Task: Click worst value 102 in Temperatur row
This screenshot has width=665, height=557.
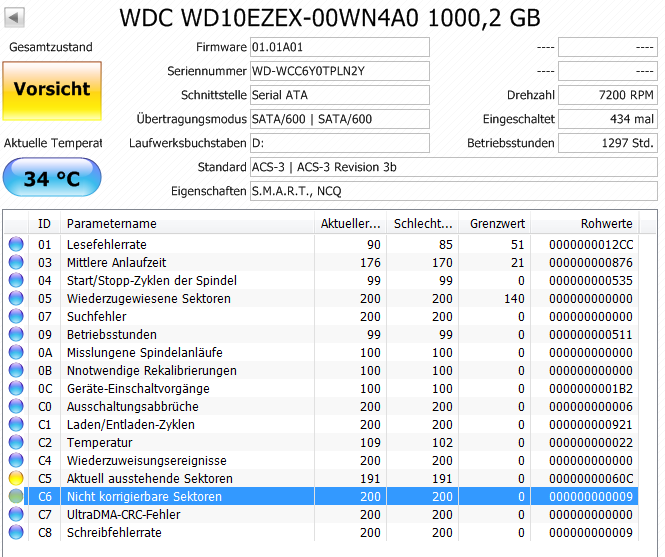Action: pos(442,443)
